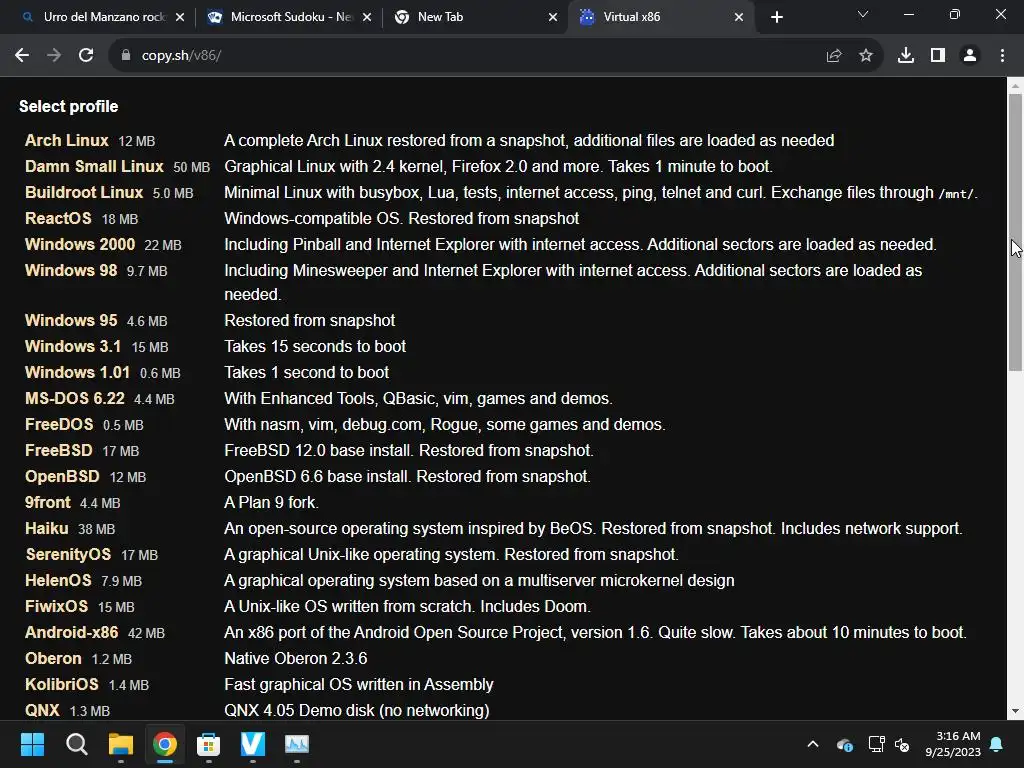Image resolution: width=1024 pixels, height=768 pixels.
Task: Open the blue V app in taskbar
Action: [x=253, y=744]
